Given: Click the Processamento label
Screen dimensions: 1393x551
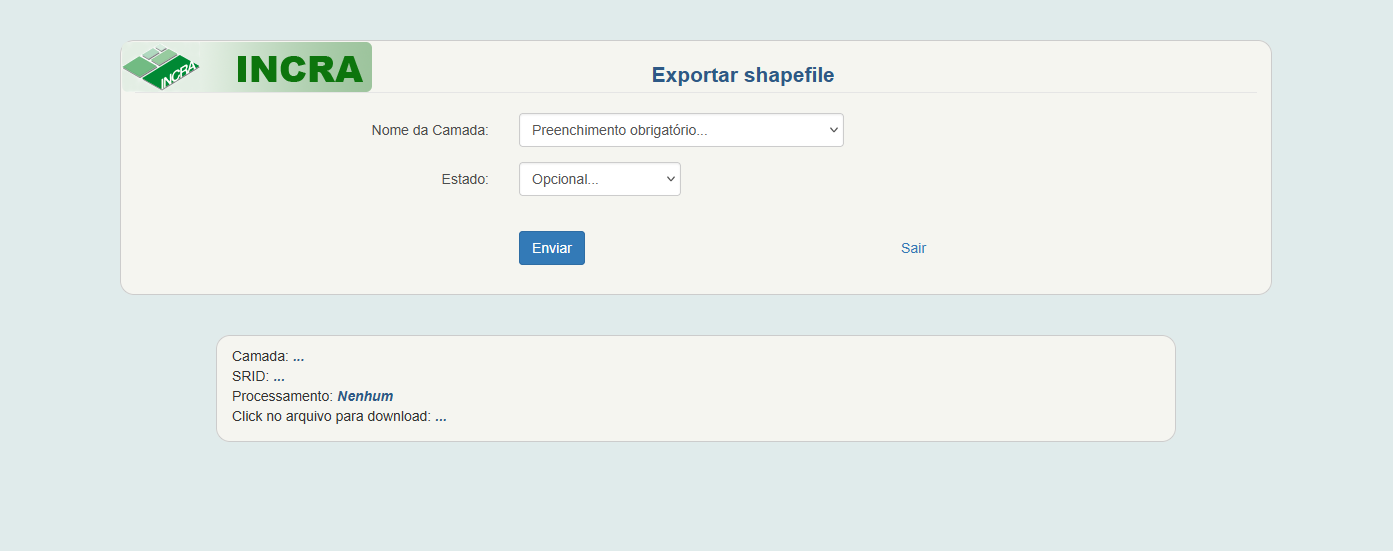Looking at the screenshot, I should (x=283, y=396).
